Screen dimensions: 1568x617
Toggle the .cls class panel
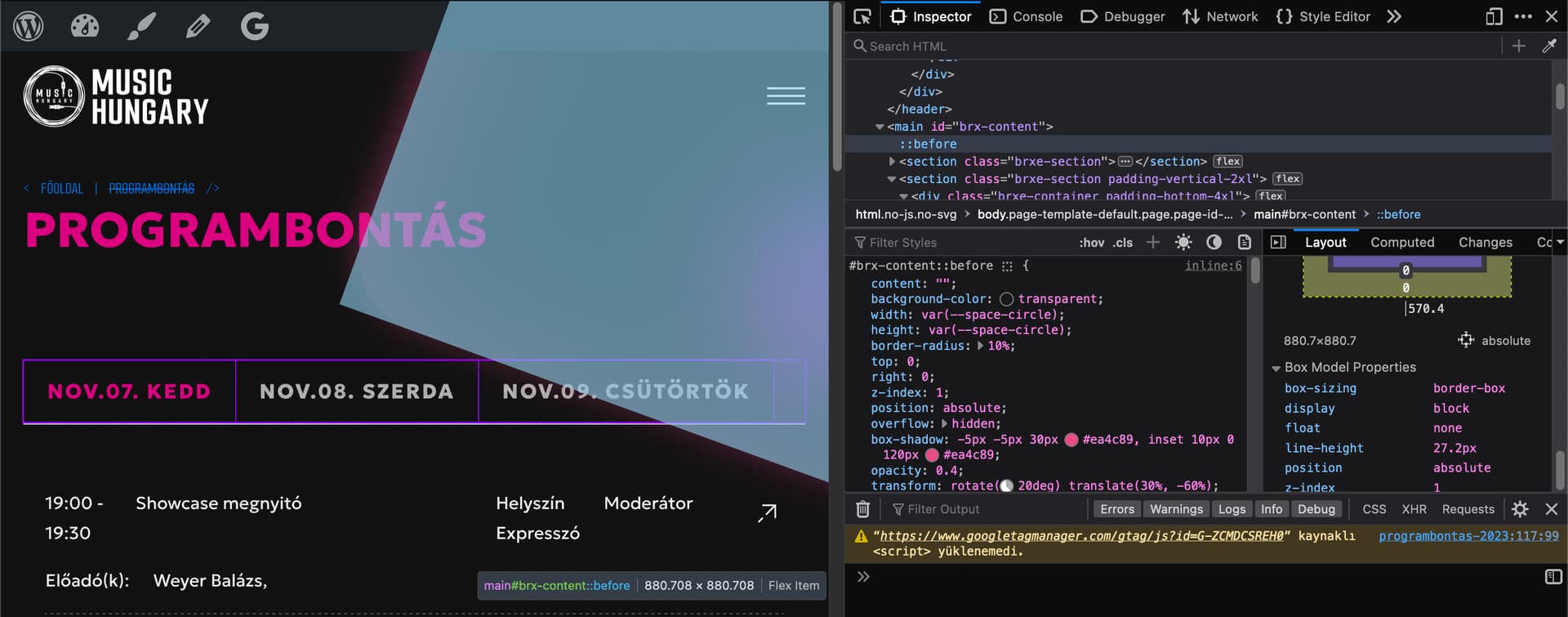1123,243
